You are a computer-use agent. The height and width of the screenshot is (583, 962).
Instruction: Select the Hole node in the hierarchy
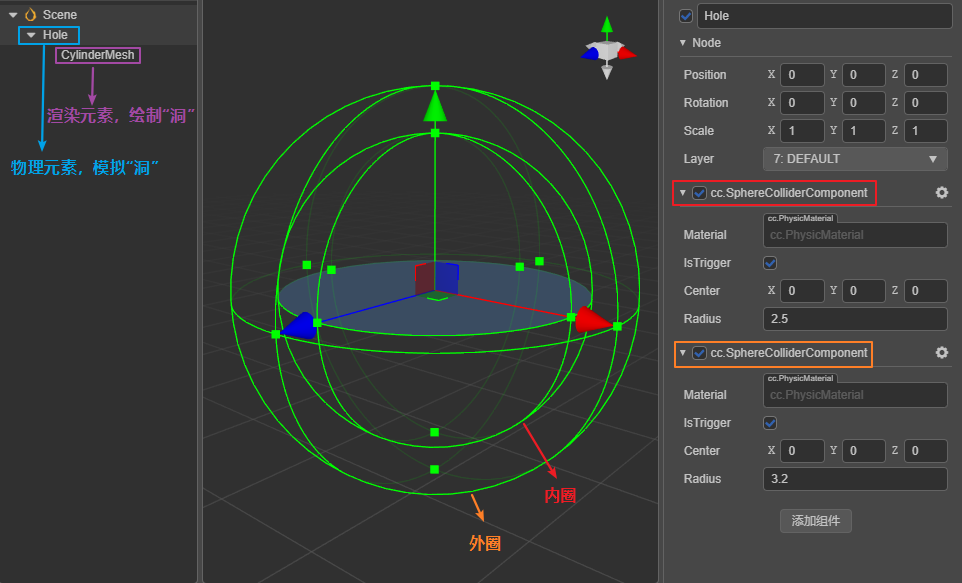click(55, 35)
